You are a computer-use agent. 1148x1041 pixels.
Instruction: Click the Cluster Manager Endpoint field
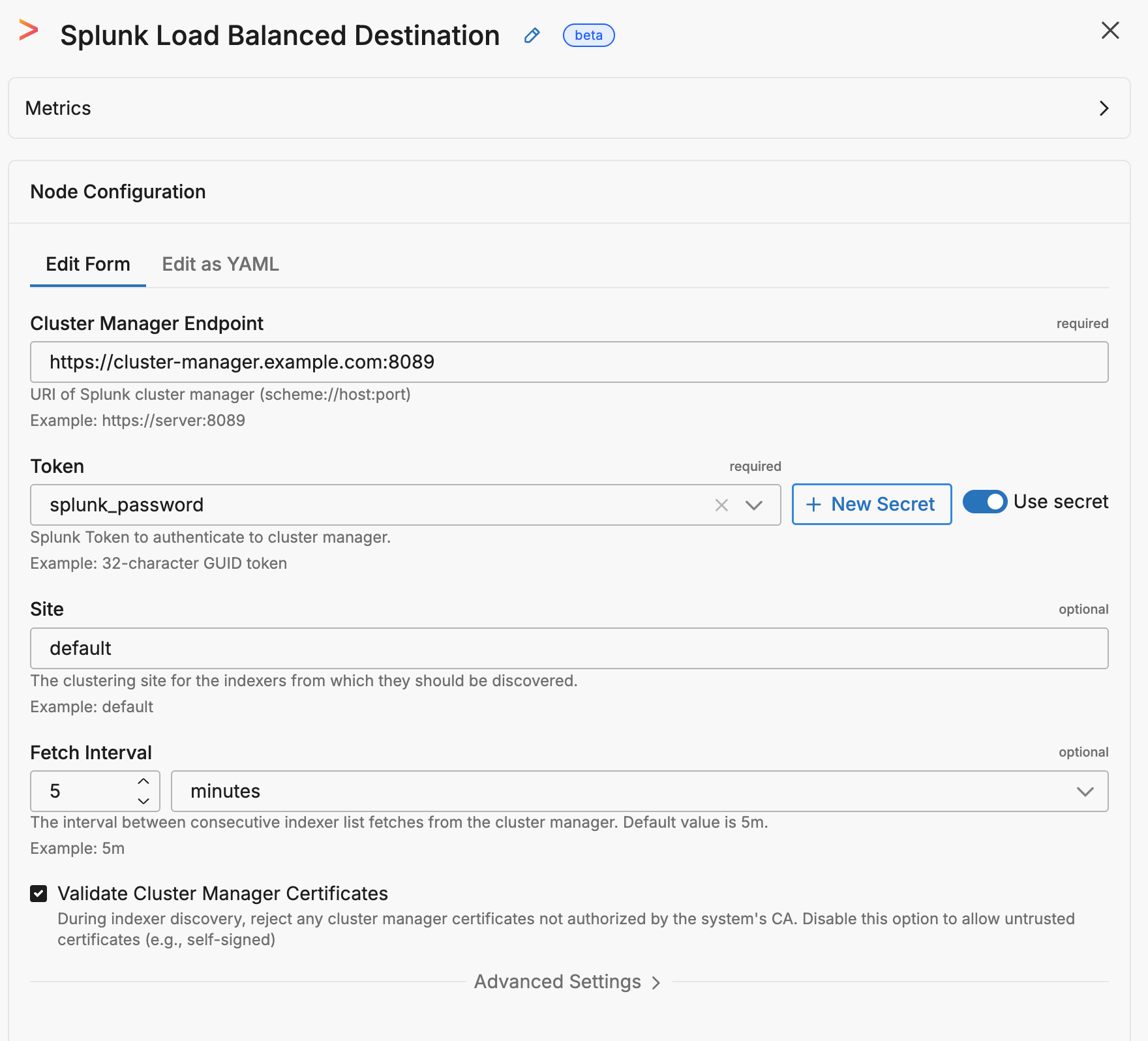pyautogui.click(x=568, y=362)
